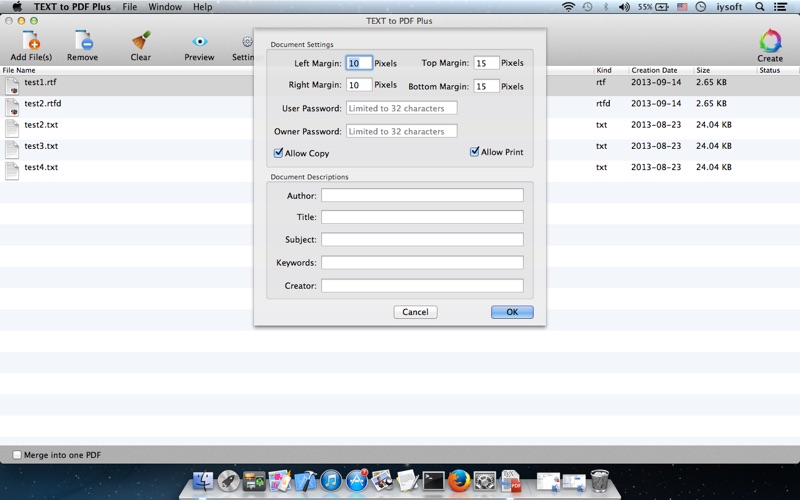Click the Cancel button
Screen dimensions: 800x500
coord(415,312)
